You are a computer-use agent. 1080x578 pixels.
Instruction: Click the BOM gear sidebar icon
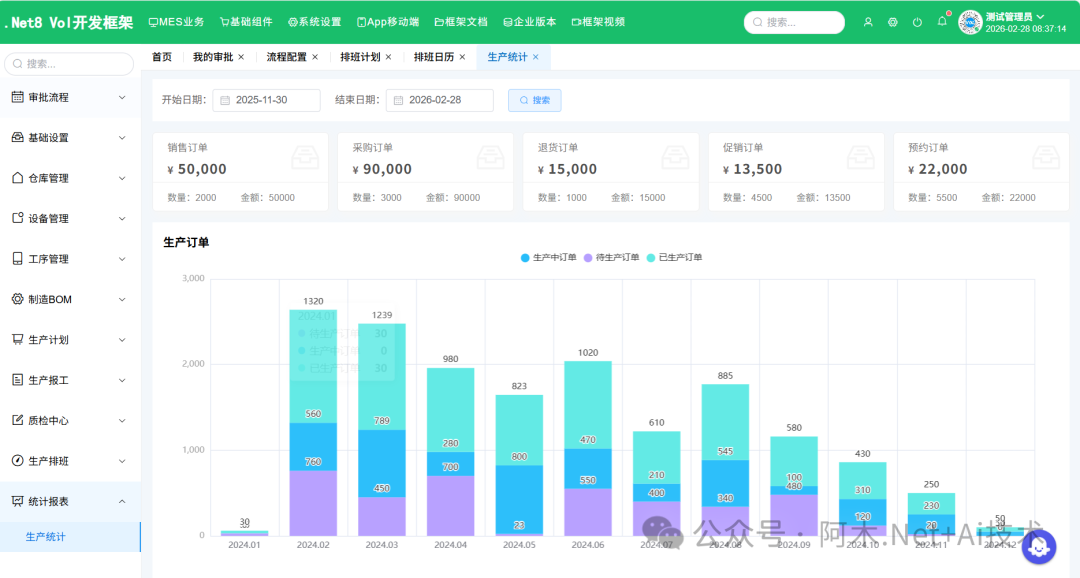pyautogui.click(x=17, y=299)
